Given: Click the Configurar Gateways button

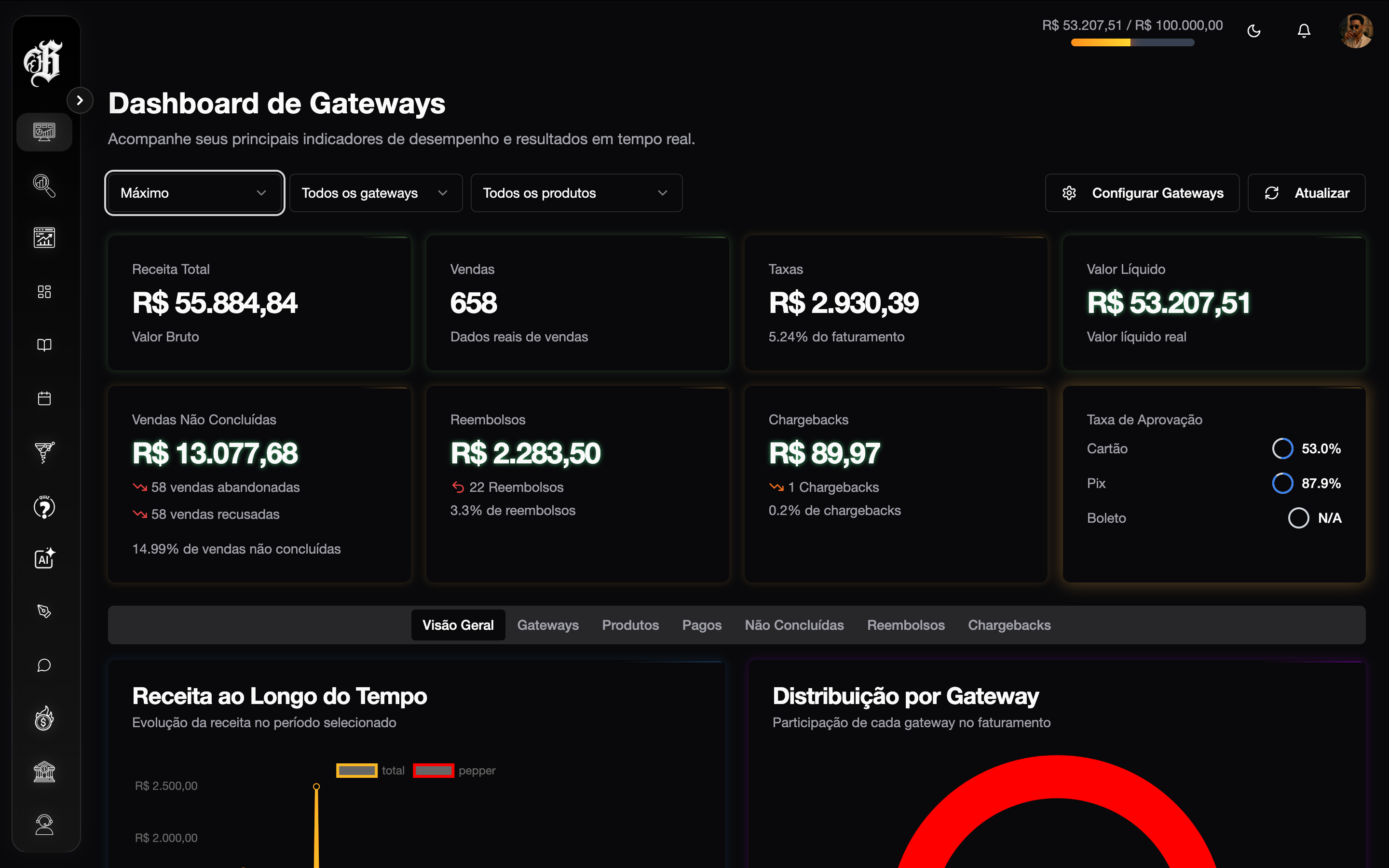Looking at the screenshot, I should pyautogui.click(x=1142, y=193).
